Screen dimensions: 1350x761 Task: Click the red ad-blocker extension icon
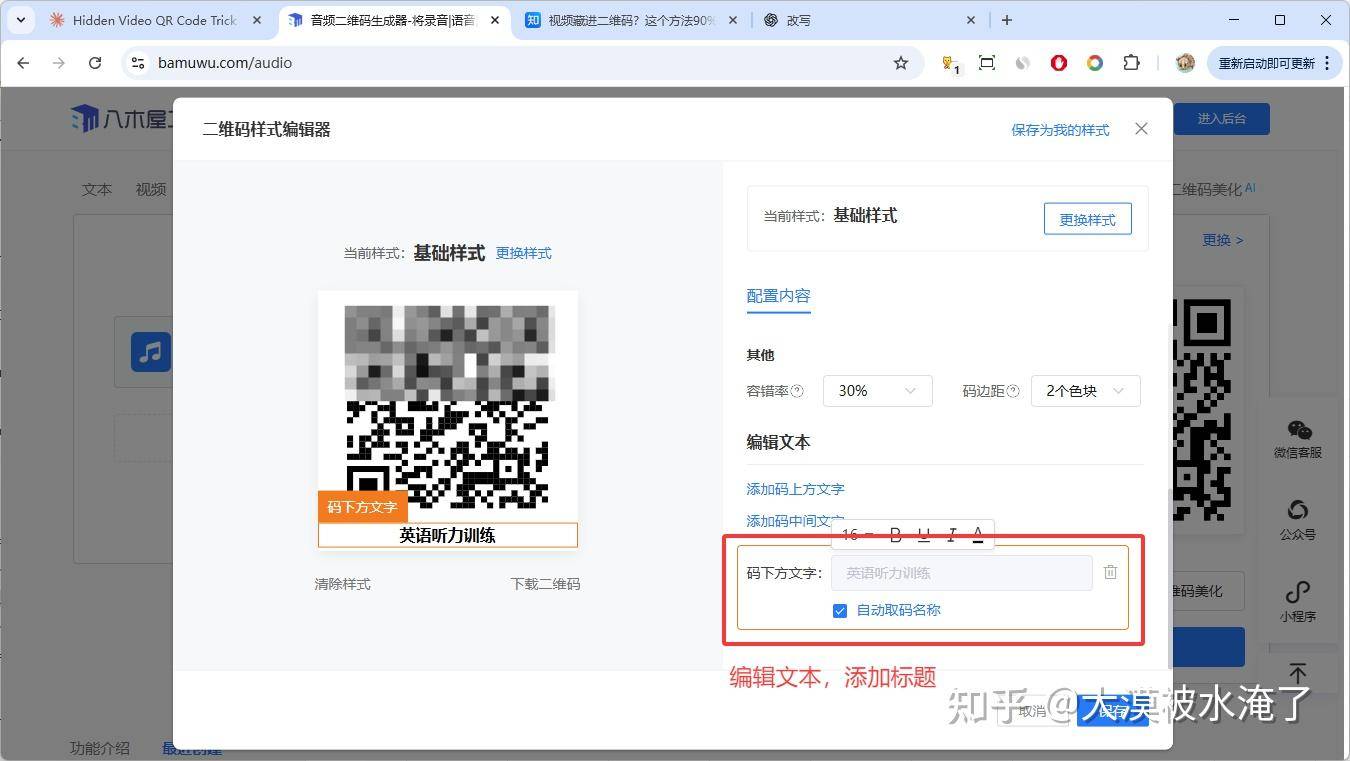[1059, 63]
